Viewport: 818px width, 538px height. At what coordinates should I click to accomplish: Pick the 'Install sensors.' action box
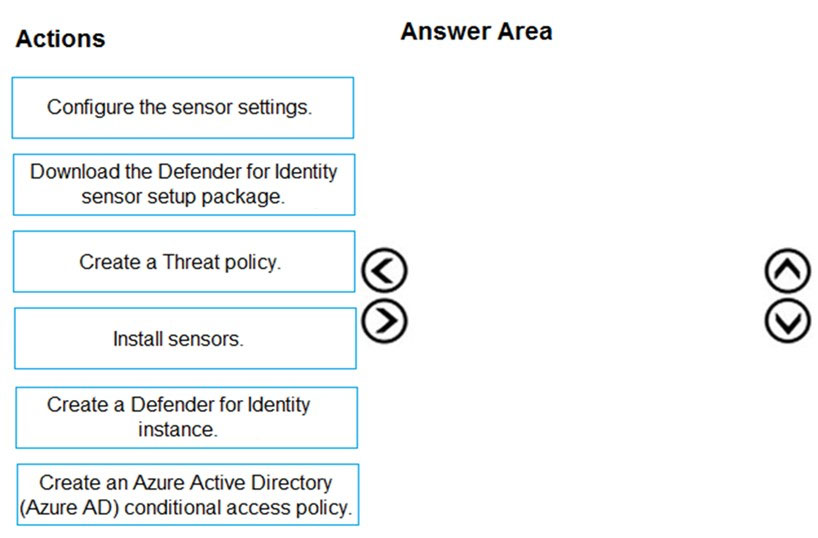[185, 339]
